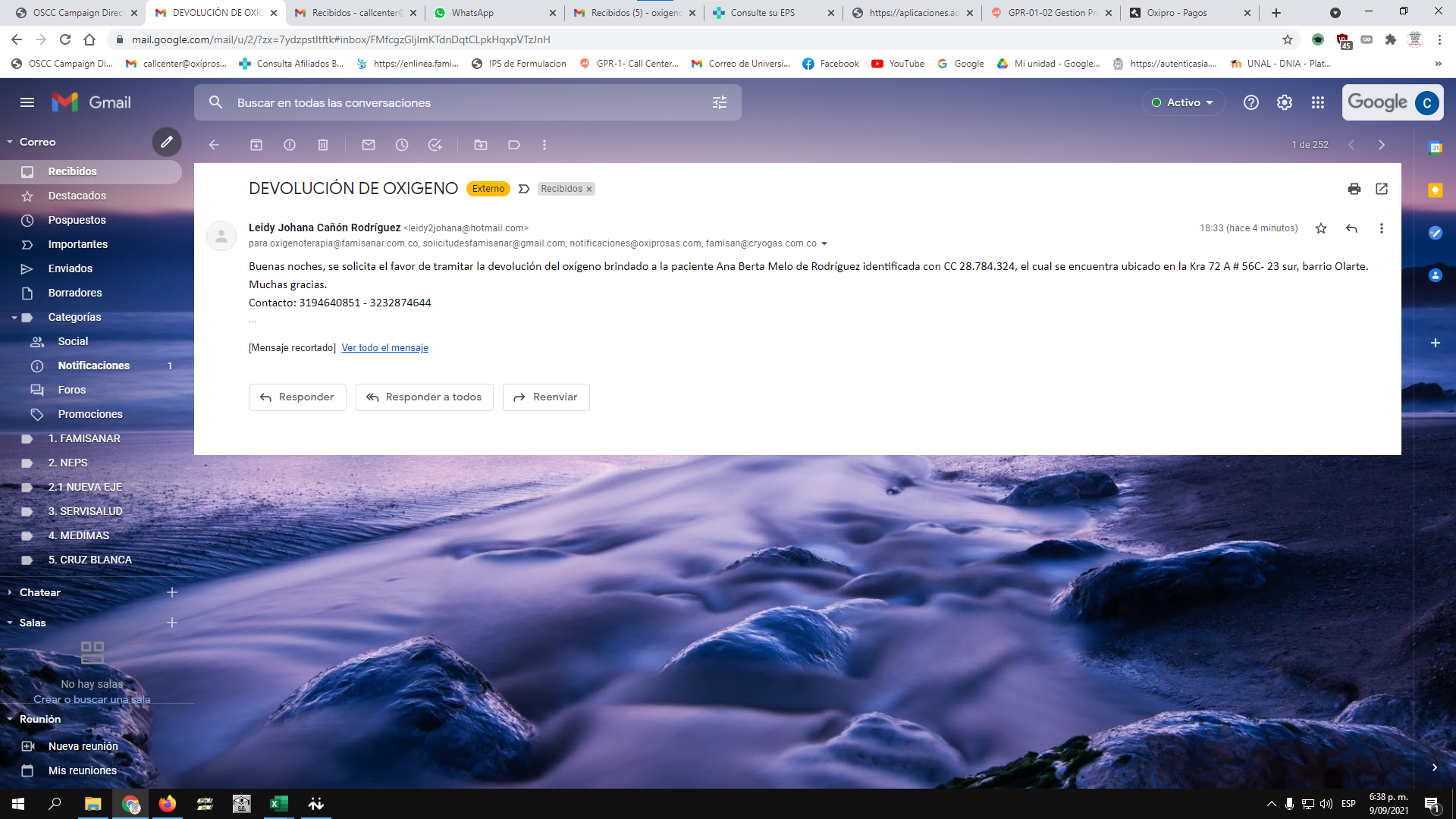
Task: Mark the email as unread
Action: tap(369, 145)
